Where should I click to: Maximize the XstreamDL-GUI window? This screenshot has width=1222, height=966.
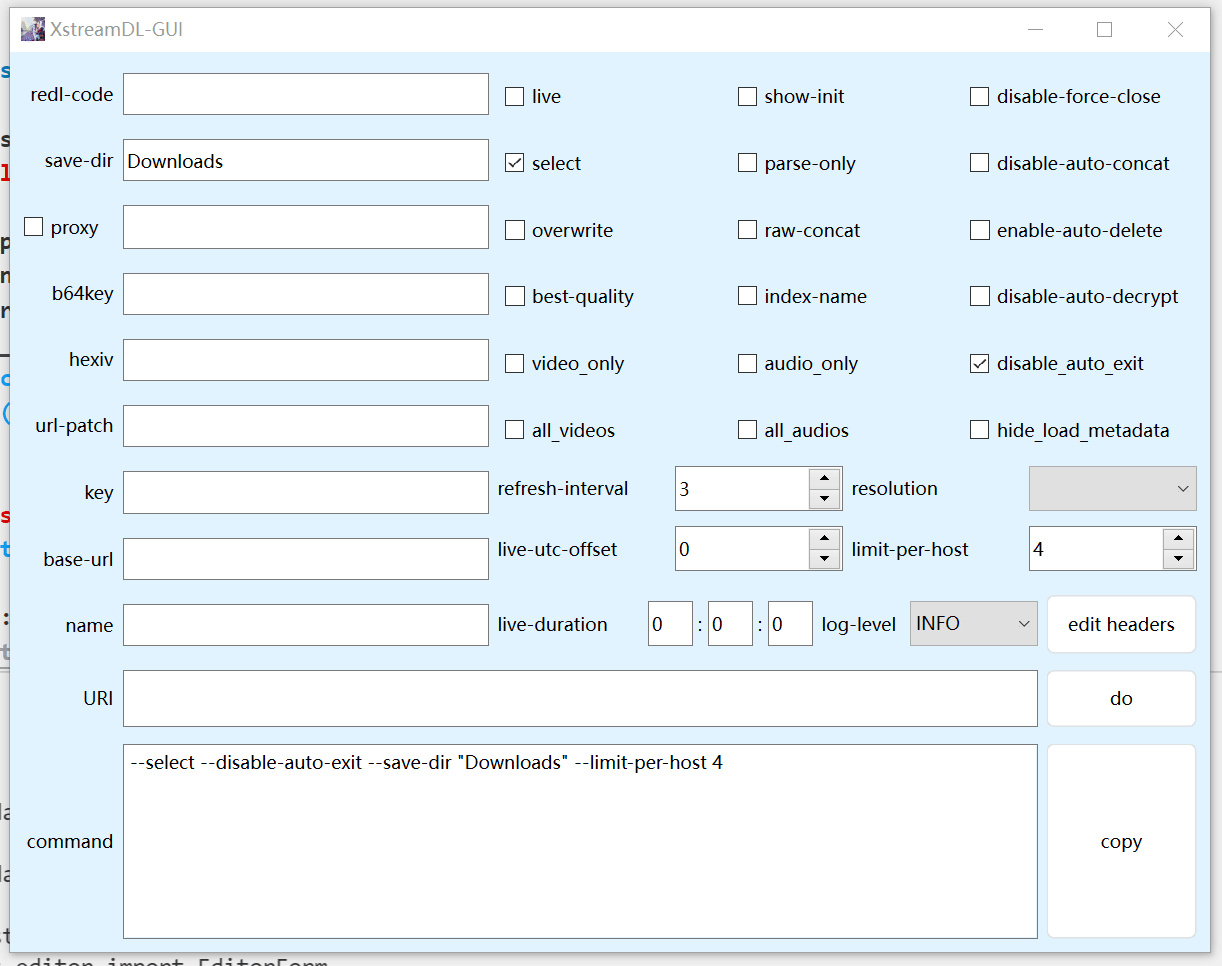[x=1104, y=30]
